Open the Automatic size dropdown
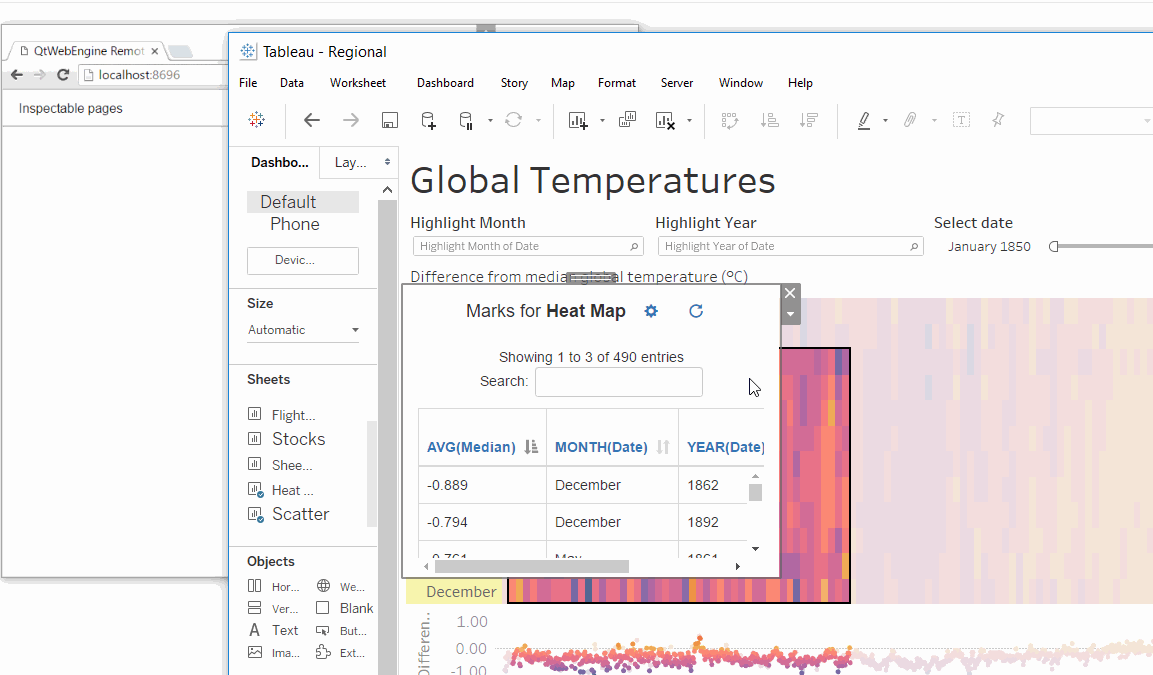The height and width of the screenshot is (675, 1153). click(303, 330)
